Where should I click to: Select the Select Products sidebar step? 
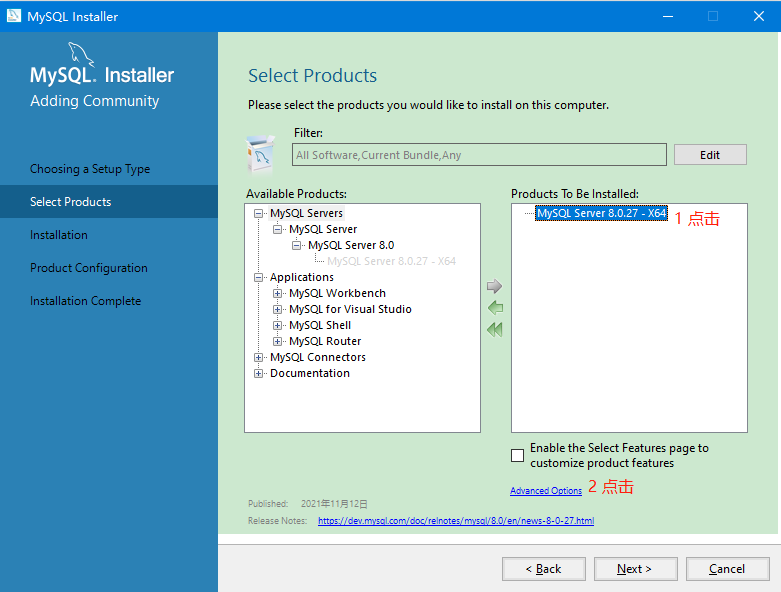tap(109, 202)
